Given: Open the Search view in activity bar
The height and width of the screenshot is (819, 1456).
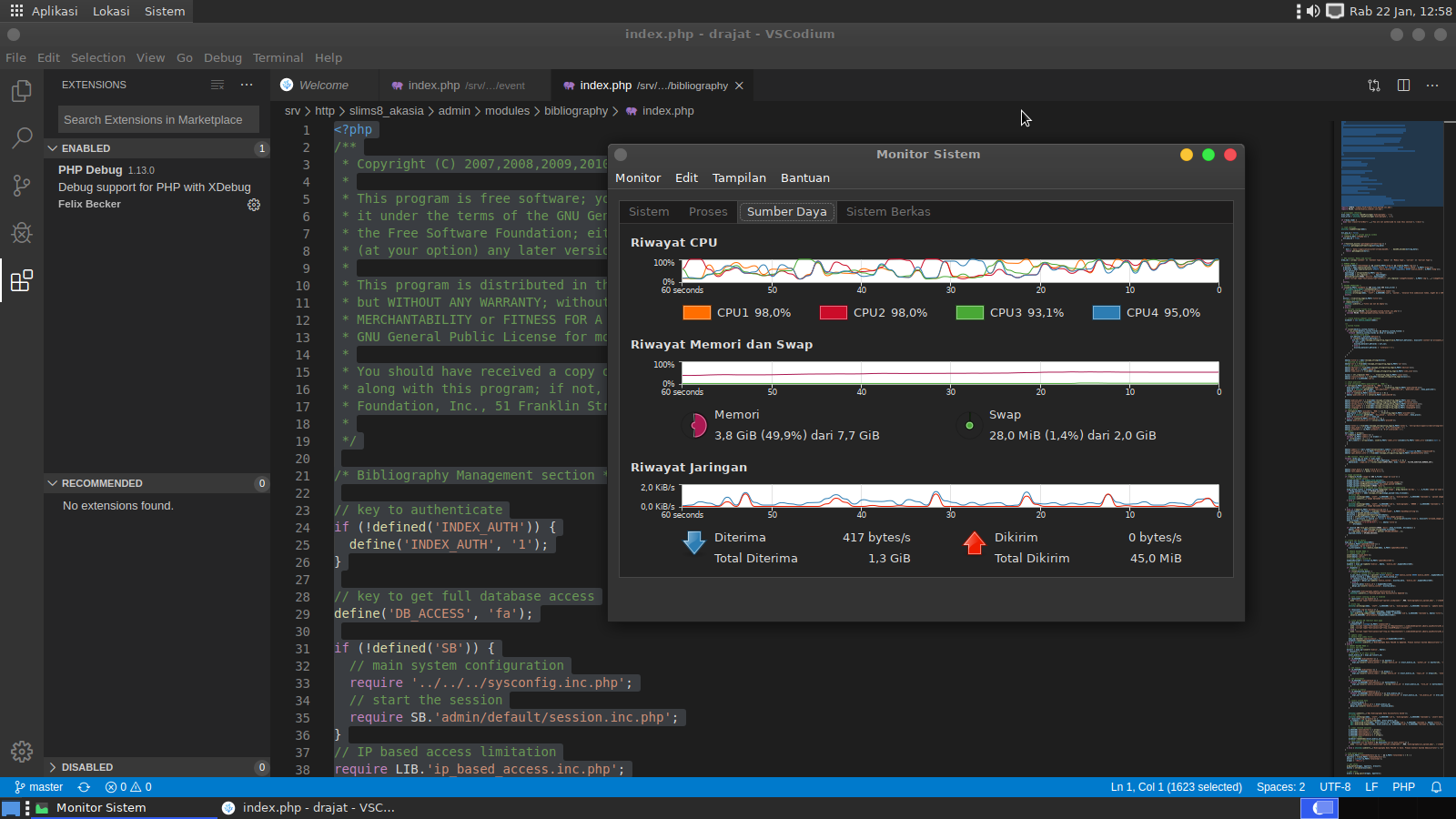Looking at the screenshot, I should [x=22, y=138].
